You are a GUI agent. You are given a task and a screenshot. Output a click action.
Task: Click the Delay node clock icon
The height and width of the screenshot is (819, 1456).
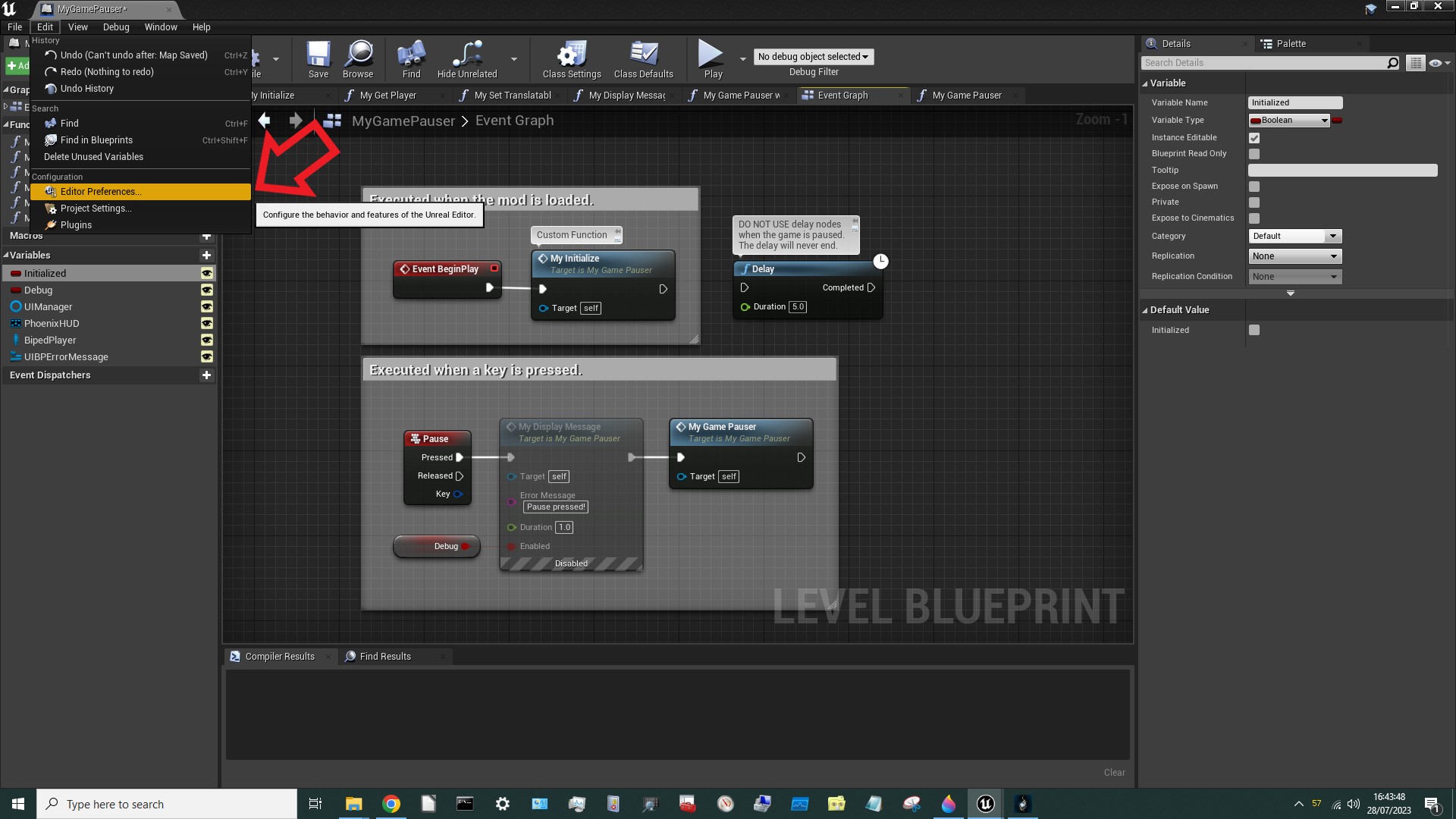pyautogui.click(x=880, y=261)
